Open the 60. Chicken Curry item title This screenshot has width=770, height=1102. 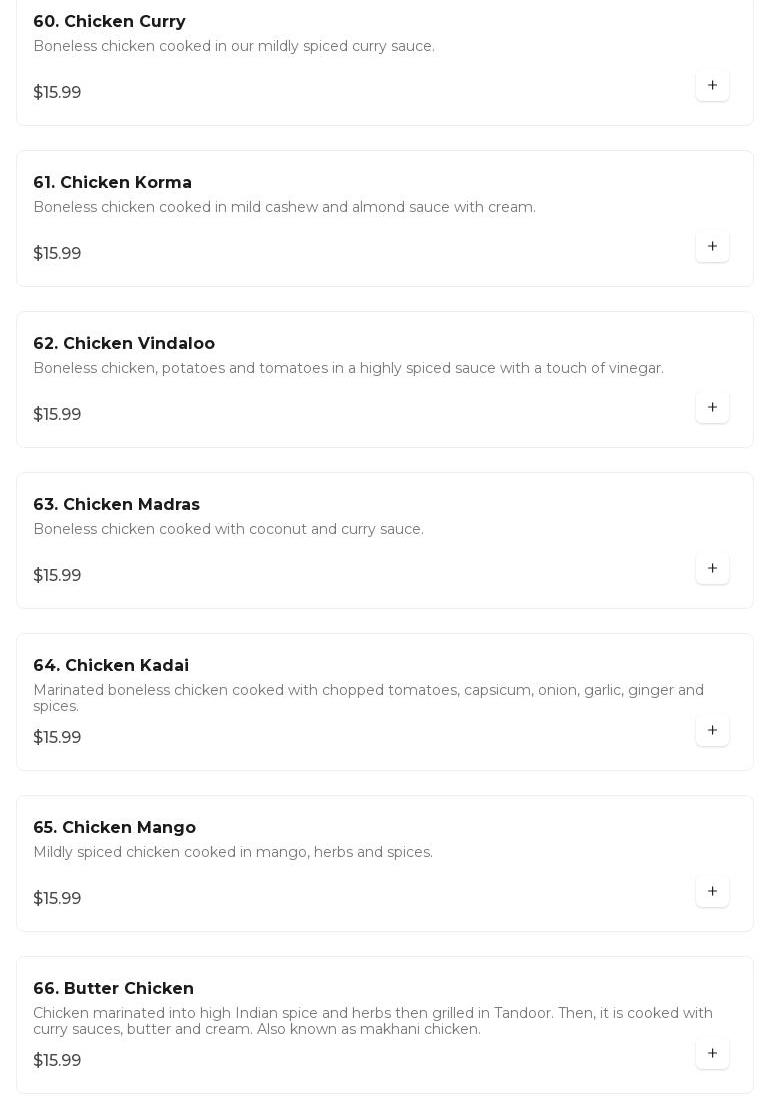coord(110,22)
